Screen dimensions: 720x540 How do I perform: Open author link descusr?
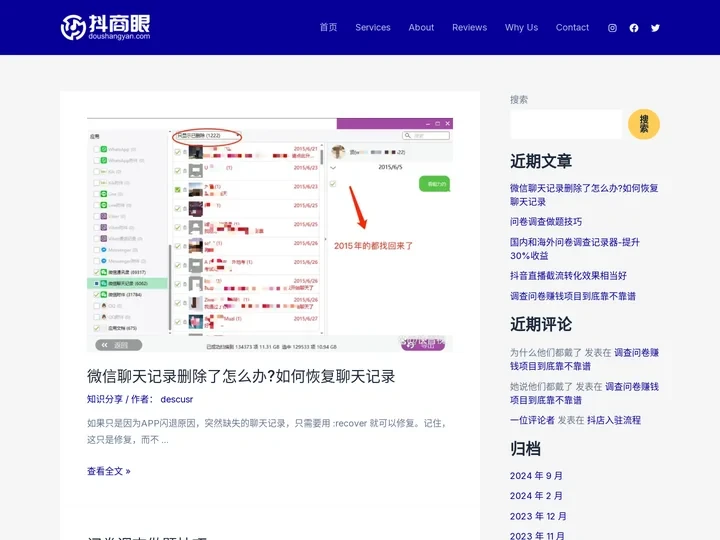click(177, 399)
